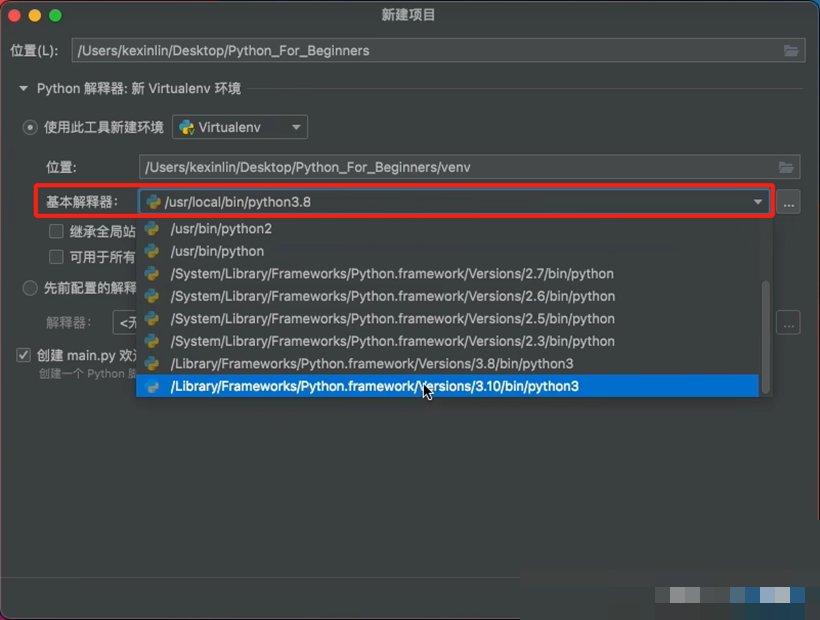Enable make available to all projects checkbox

(56, 257)
